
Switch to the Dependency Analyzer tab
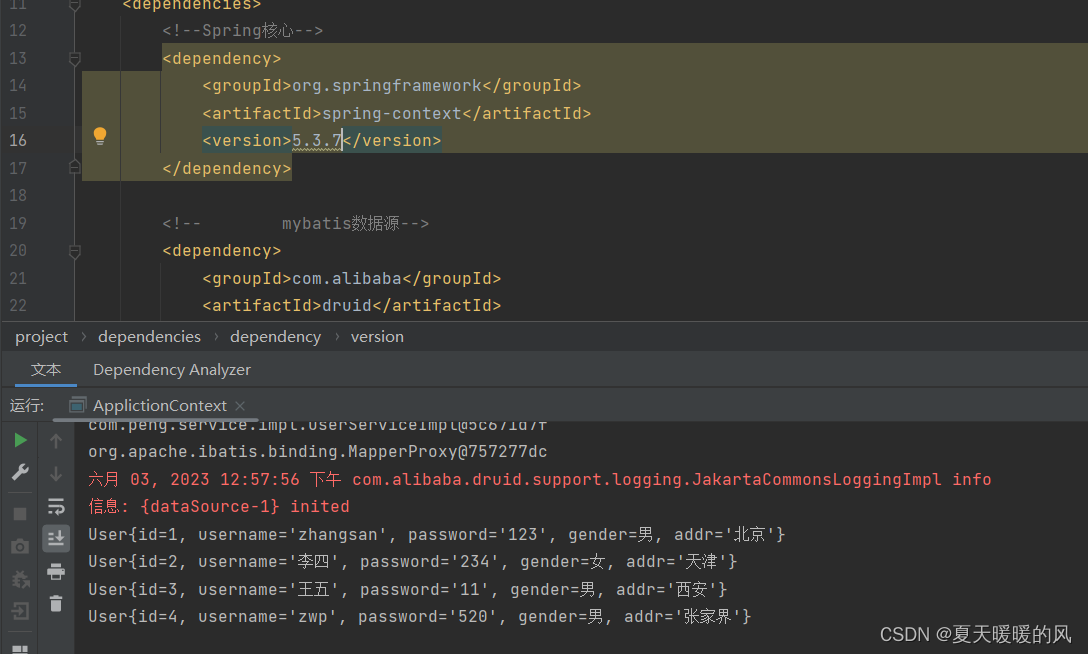(172, 370)
